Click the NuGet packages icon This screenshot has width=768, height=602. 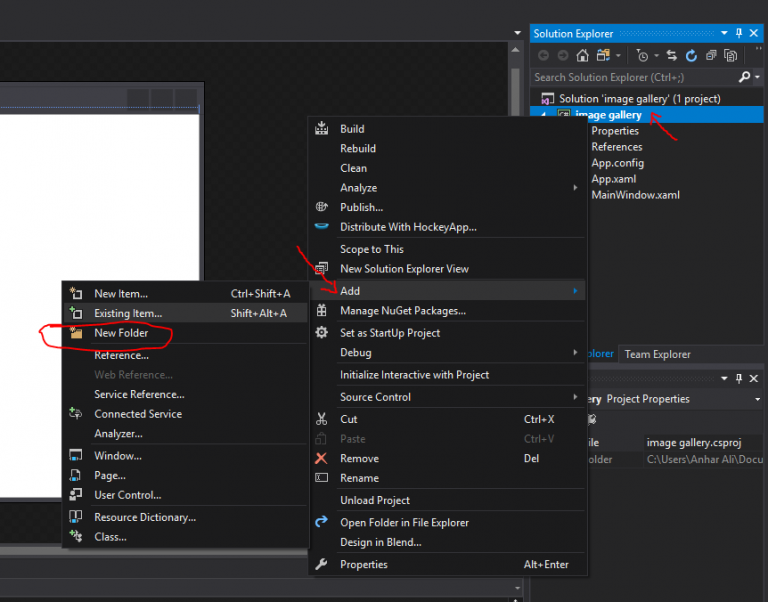(321, 310)
